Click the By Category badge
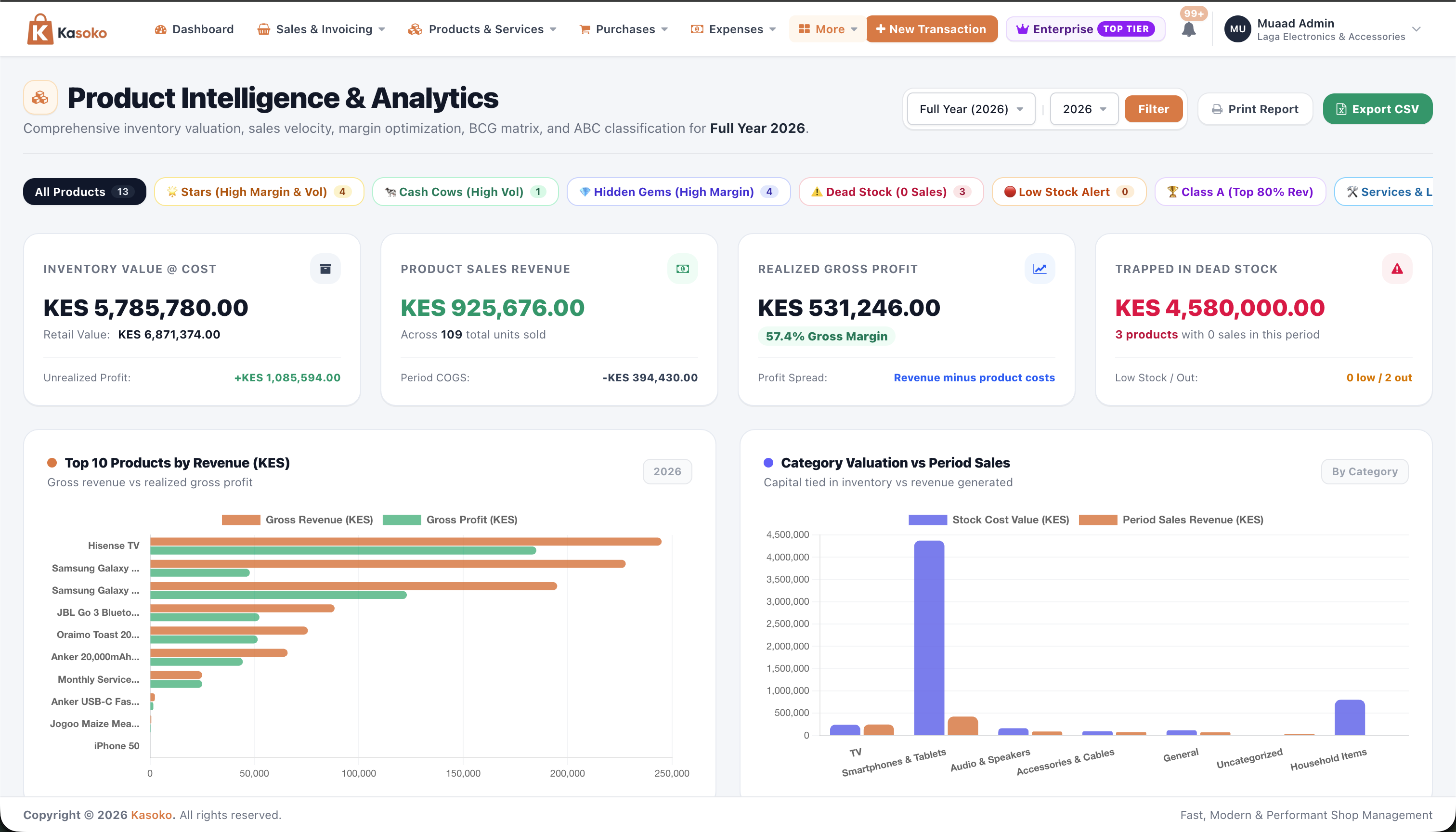The image size is (1456, 832). tap(1365, 471)
